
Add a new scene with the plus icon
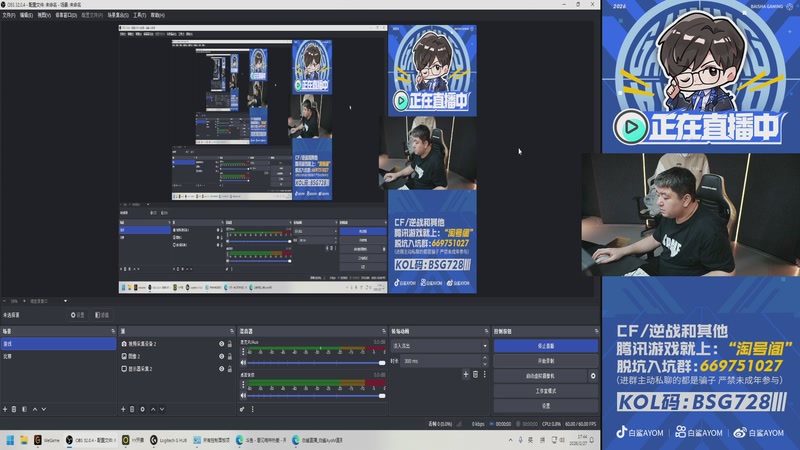(x=5, y=409)
